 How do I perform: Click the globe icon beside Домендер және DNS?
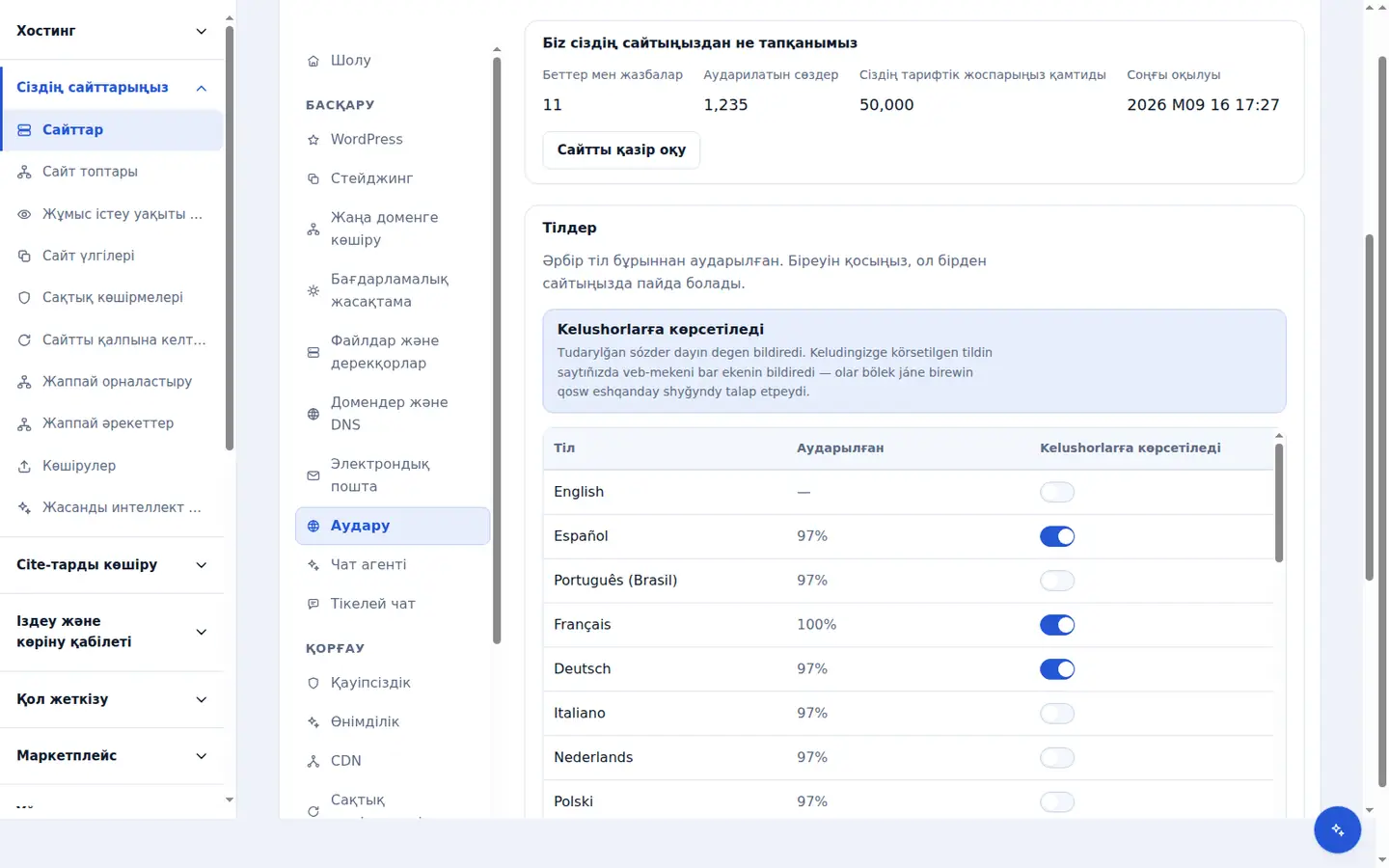click(x=313, y=414)
